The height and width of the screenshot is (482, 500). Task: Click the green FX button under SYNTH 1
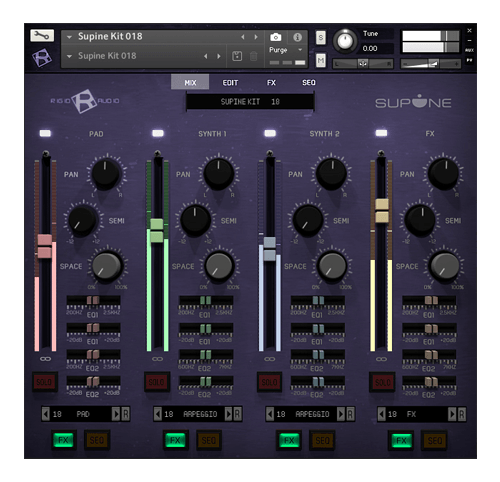[x=175, y=440]
